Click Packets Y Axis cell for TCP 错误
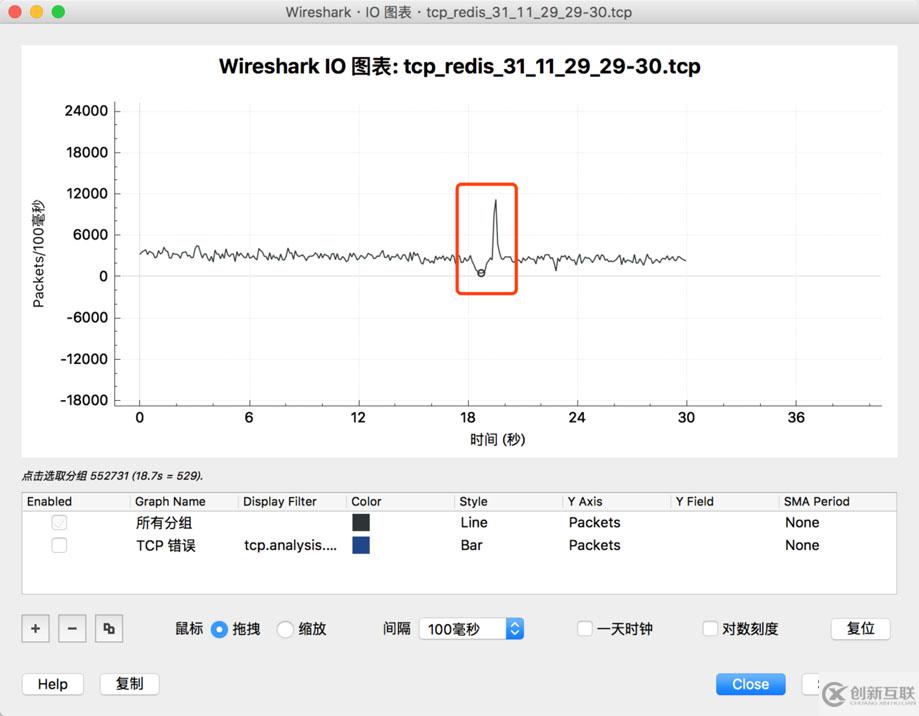Screen dimensions: 919x716 coord(594,545)
